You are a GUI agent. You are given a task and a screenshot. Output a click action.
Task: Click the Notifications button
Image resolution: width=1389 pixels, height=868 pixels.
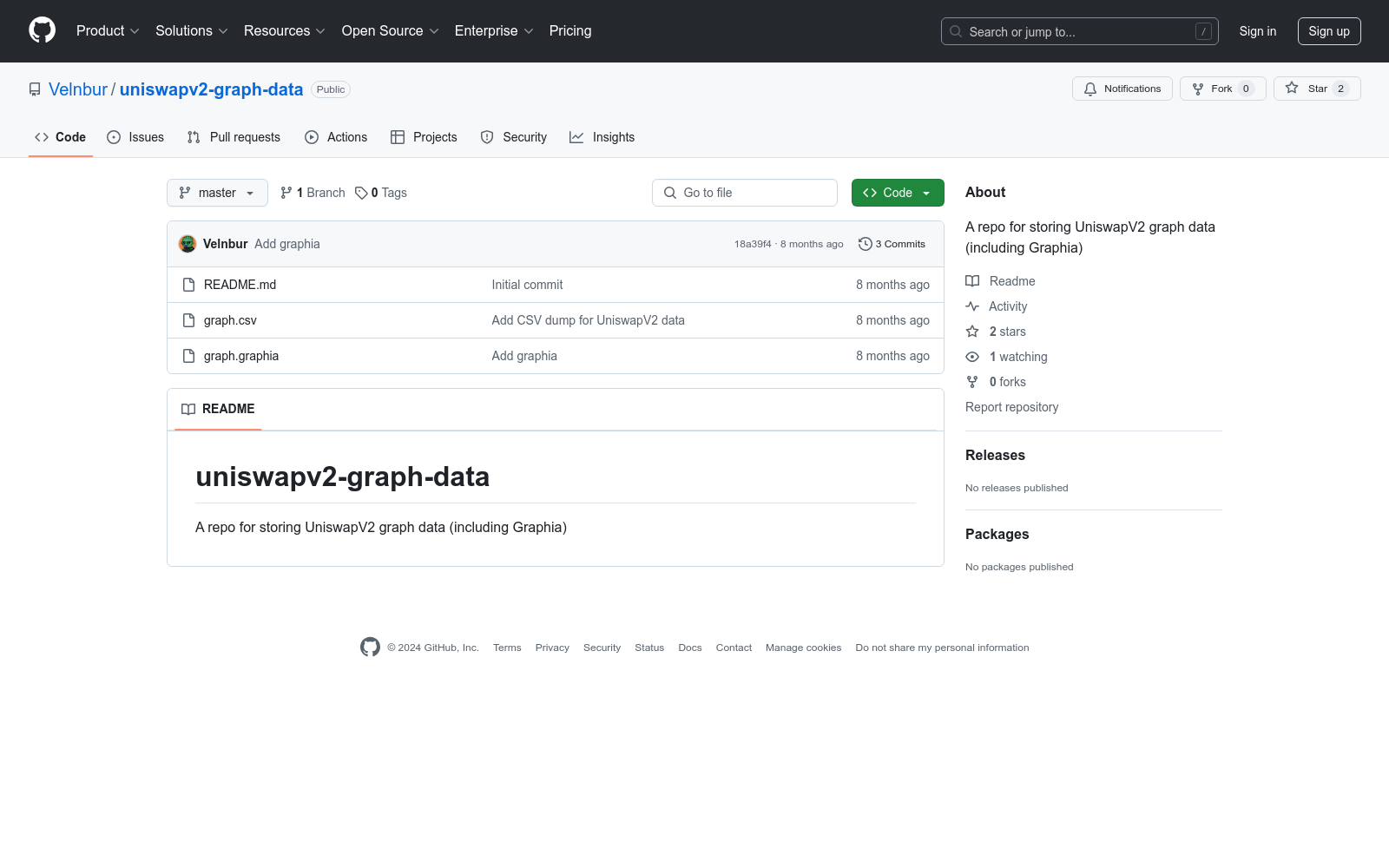(x=1122, y=89)
